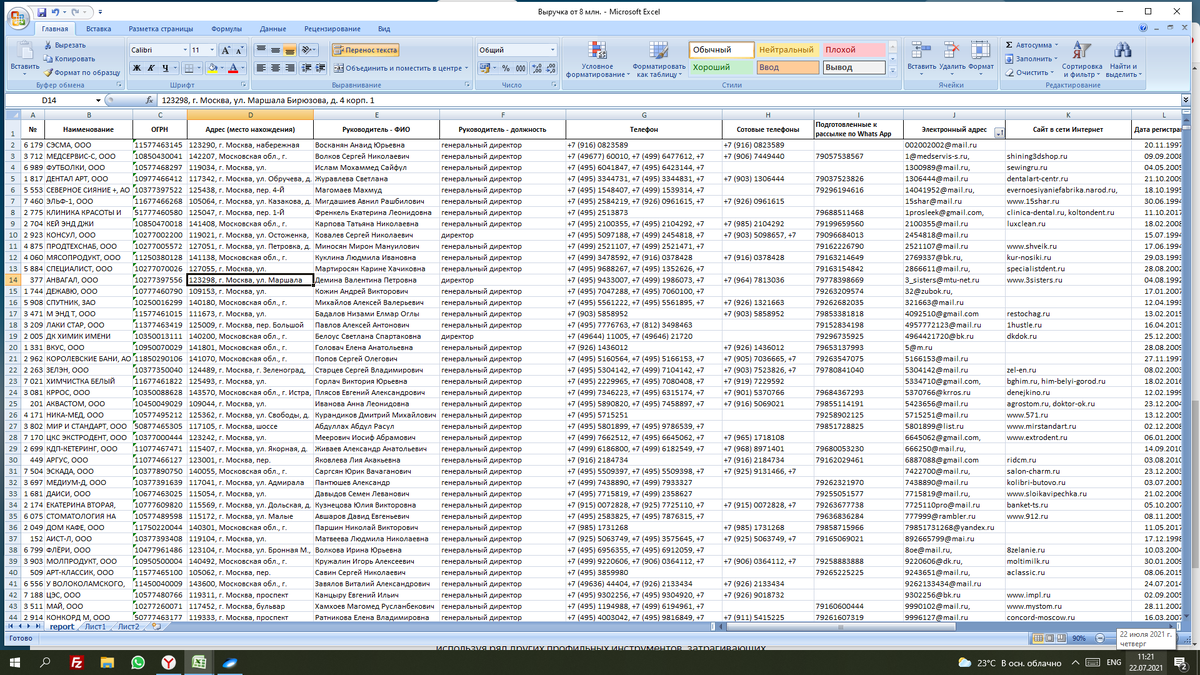1200x675 pixels.
Task: Apply yellow fill color bucket
Action: pos(212,68)
